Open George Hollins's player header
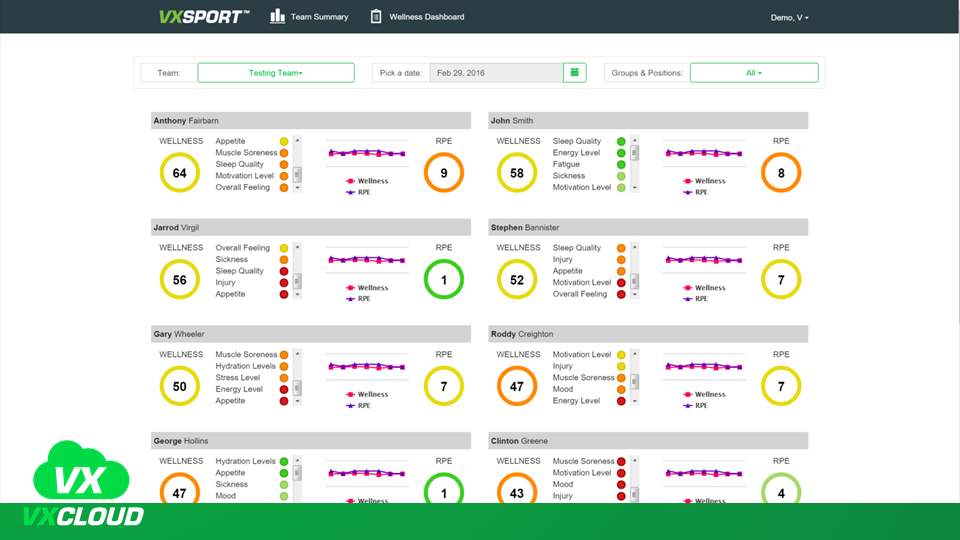The width and height of the screenshot is (960, 540). tap(311, 440)
